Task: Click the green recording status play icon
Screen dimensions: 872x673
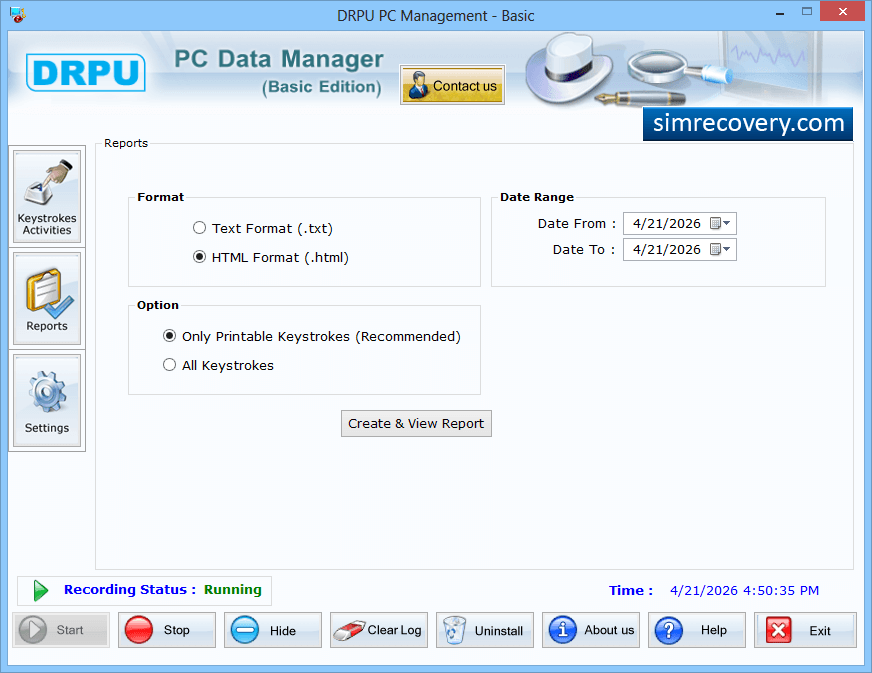Action: click(40, 590)
